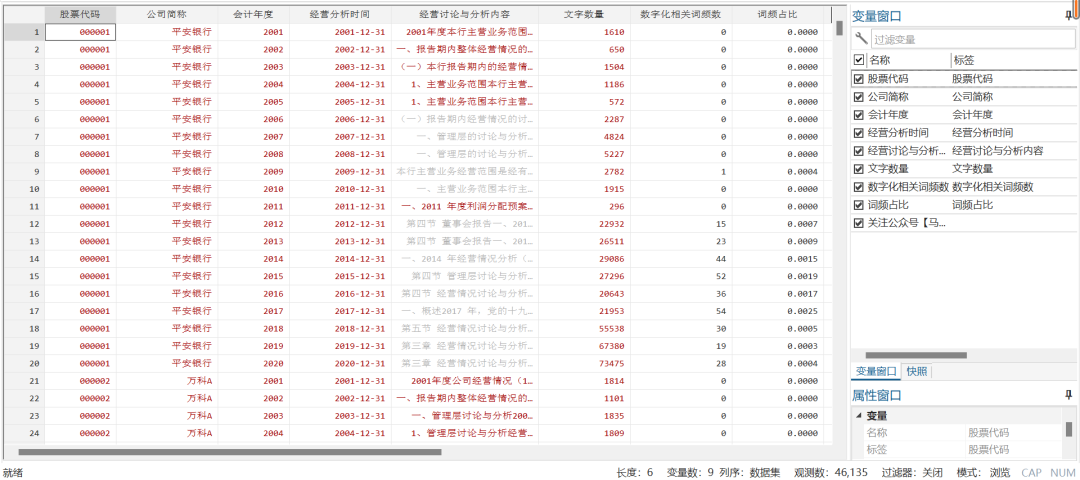The width and height of the screenshot is (1080, 480).
Task: Uncheck the 经营分析时间 variable checkbox
Action: click(858, 133)
